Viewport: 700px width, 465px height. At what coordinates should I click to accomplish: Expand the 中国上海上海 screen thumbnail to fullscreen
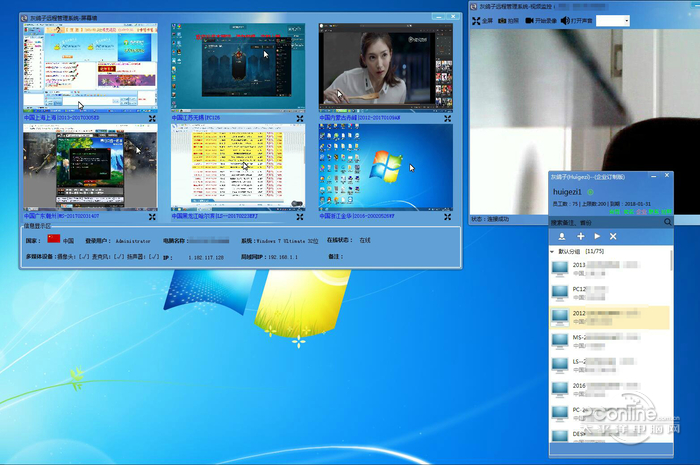point(152,117)
